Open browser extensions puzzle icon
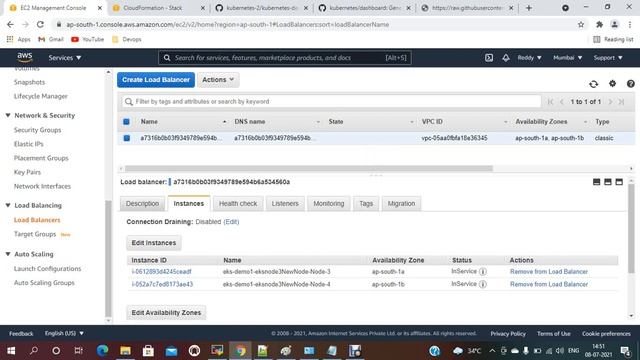The image size is (640, 360). tap(599, 24)
